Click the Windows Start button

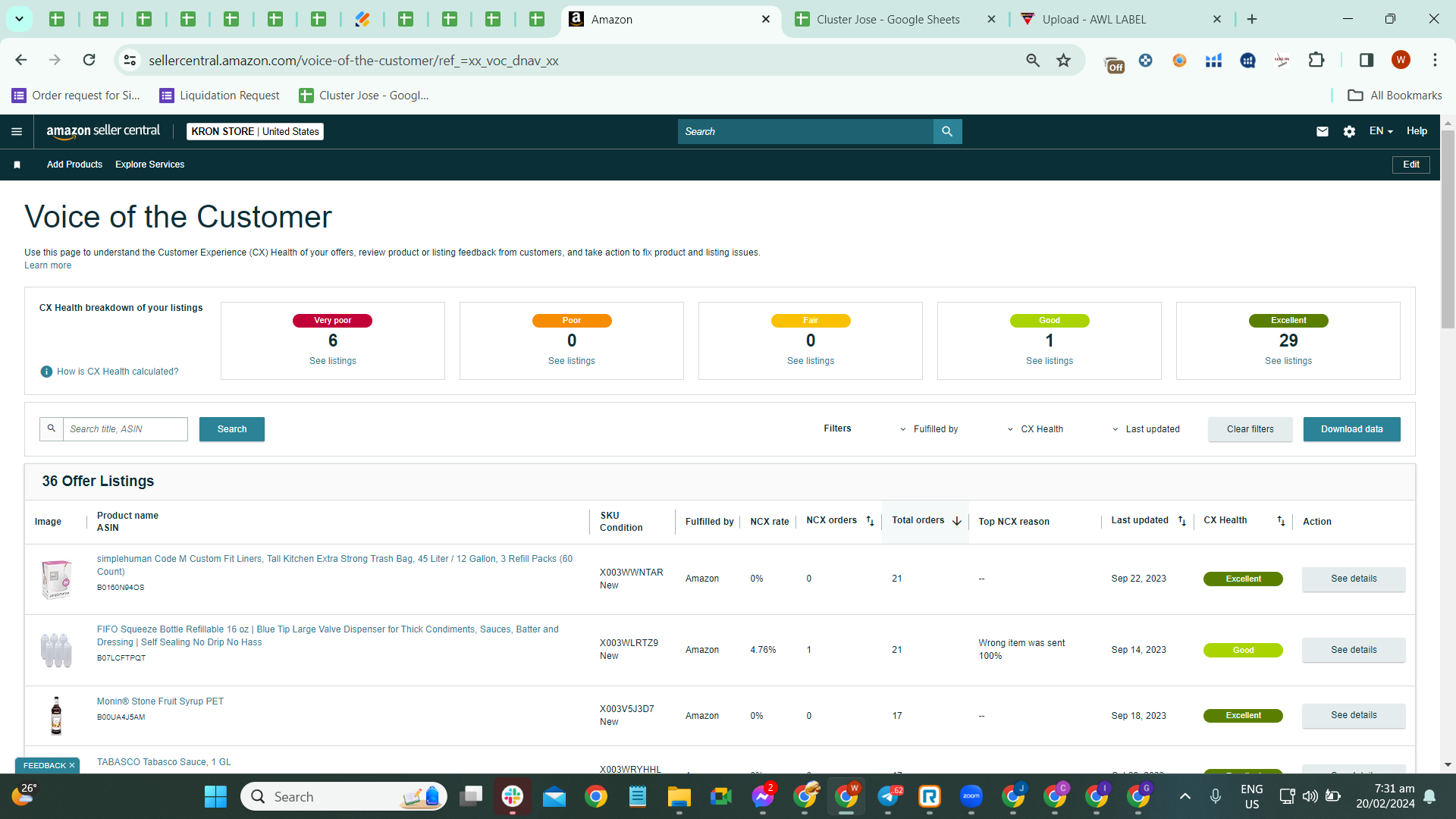click(x=215, y=796)
